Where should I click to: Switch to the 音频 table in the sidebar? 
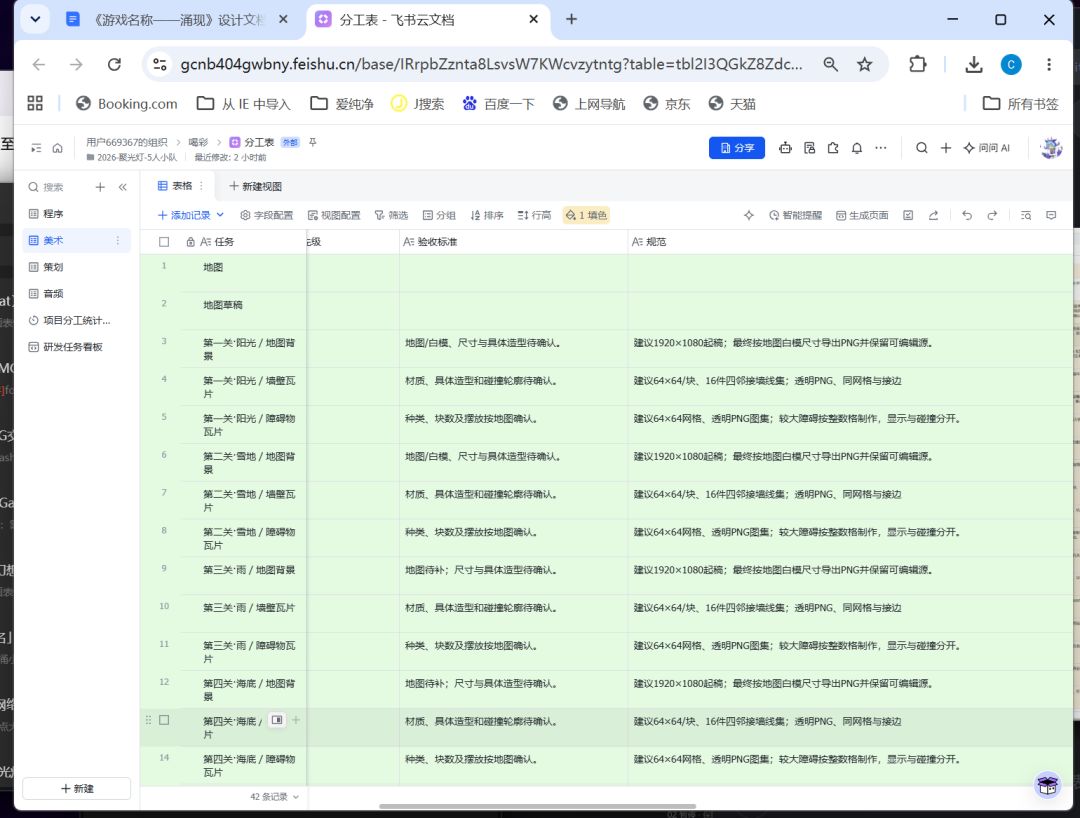point(76,294)
